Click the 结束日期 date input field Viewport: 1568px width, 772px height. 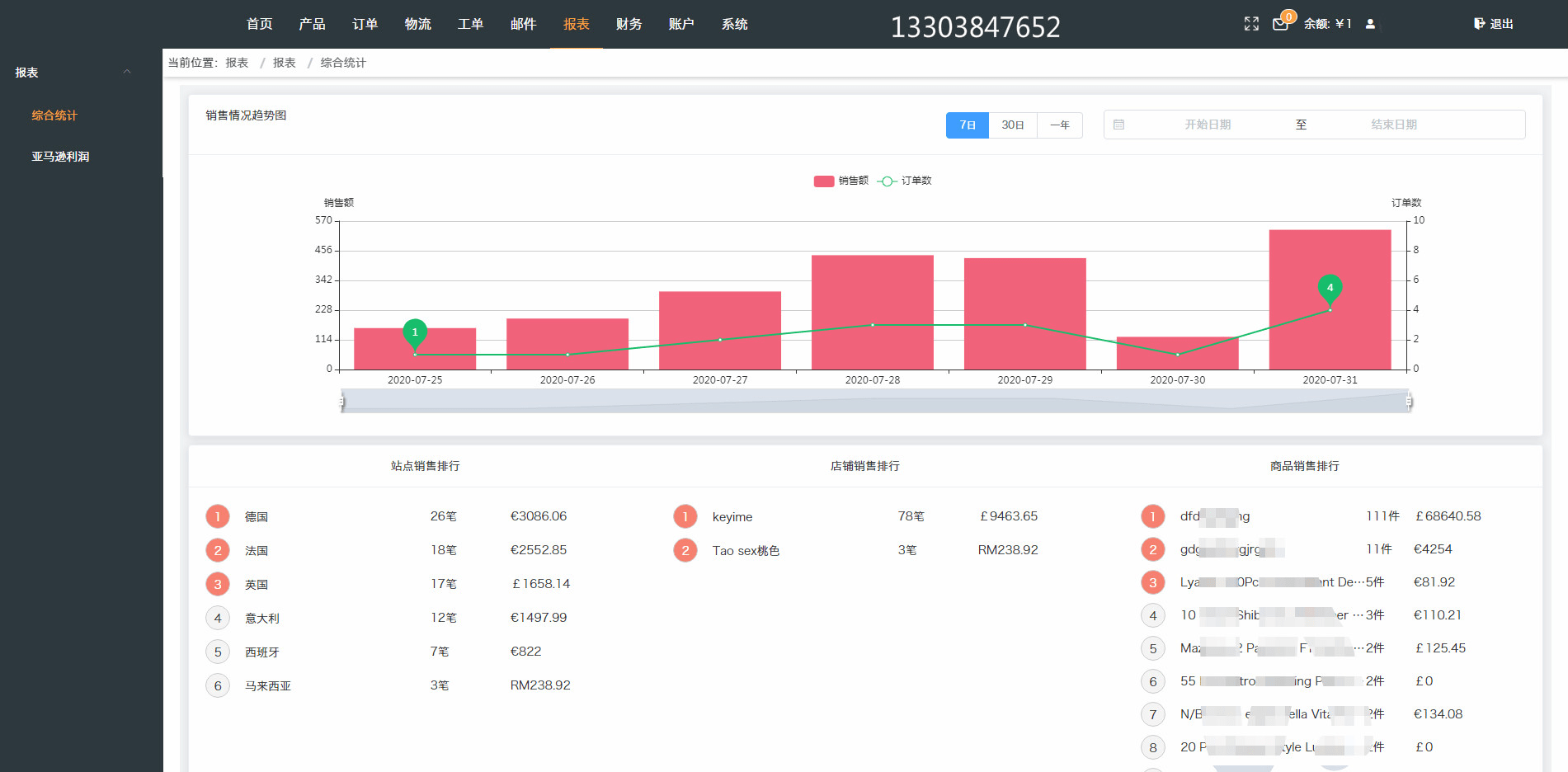click(x=1394, y=124)
